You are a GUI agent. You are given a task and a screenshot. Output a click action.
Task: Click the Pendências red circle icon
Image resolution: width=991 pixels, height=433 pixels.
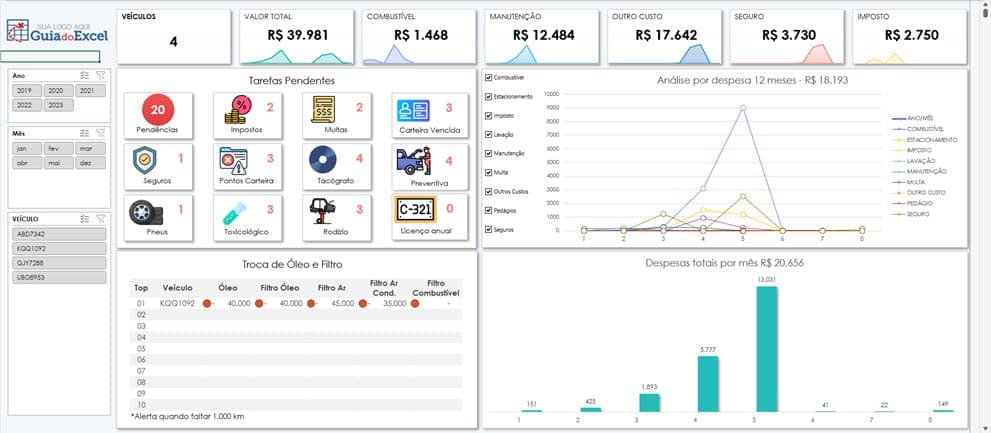(x=158, y=109)
